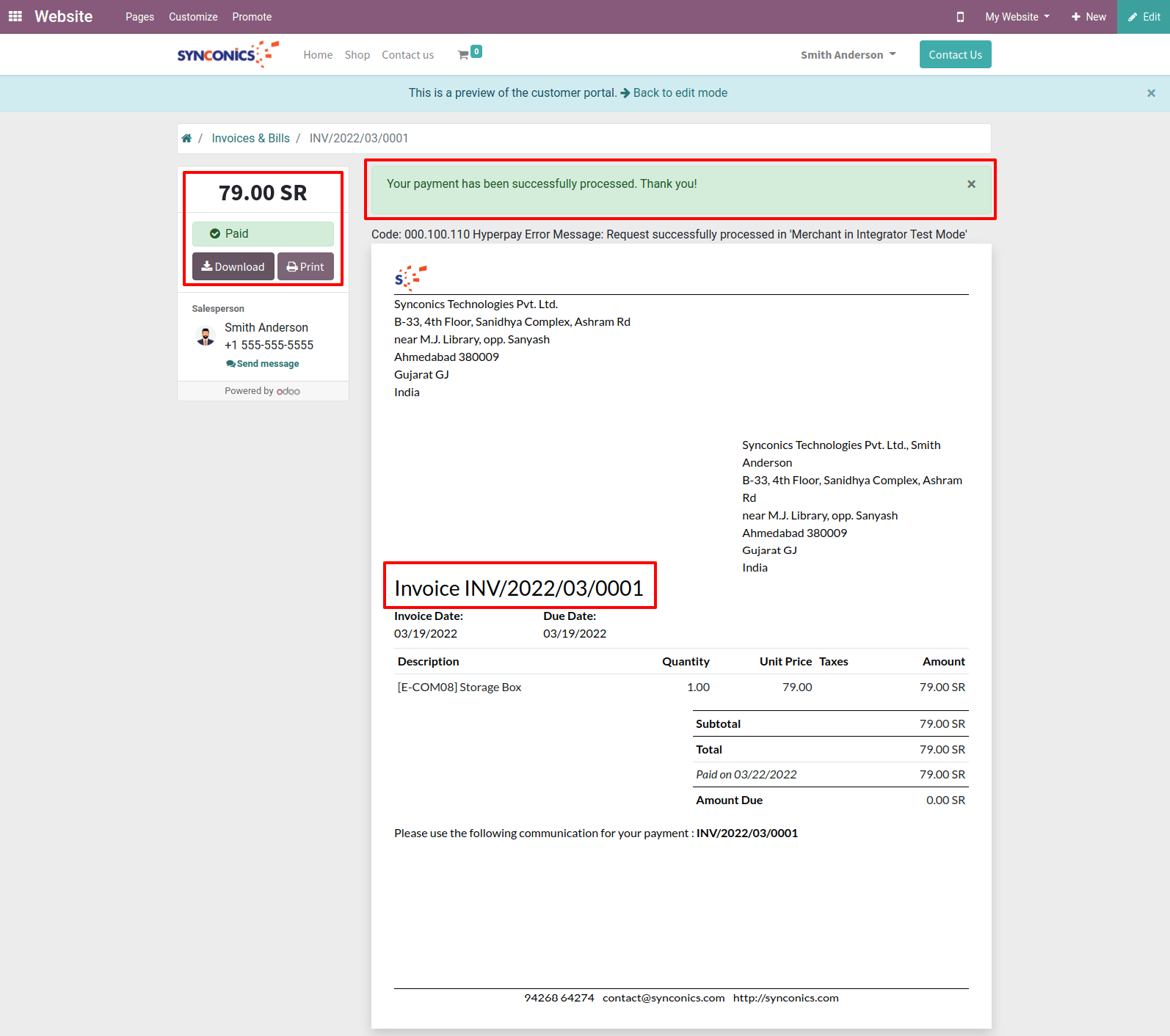Click the home icon in breadcrumb
This screenshot has width=1170, height=1036.
pos(186,139)
